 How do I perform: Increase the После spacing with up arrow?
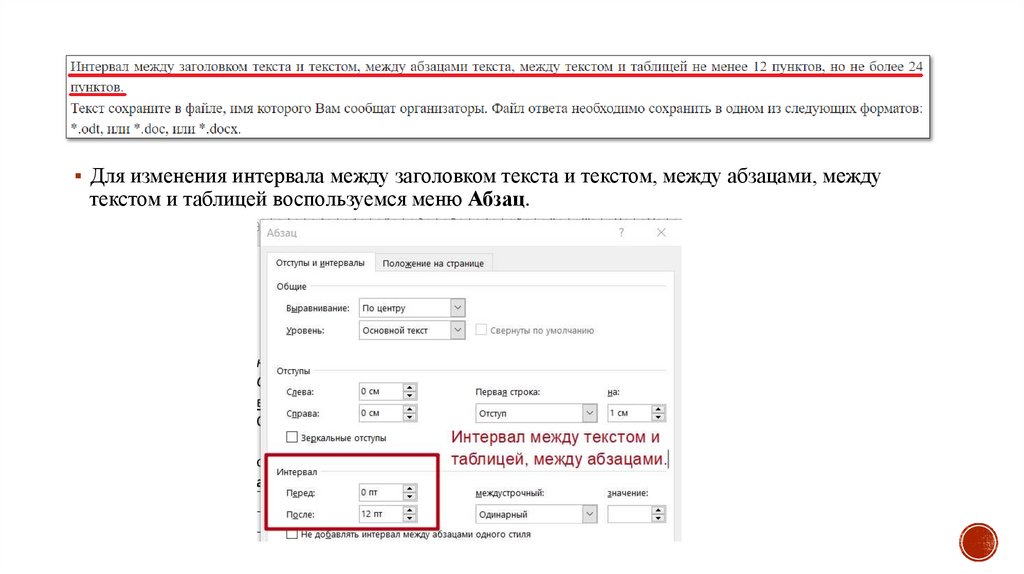tap(409, 510)
